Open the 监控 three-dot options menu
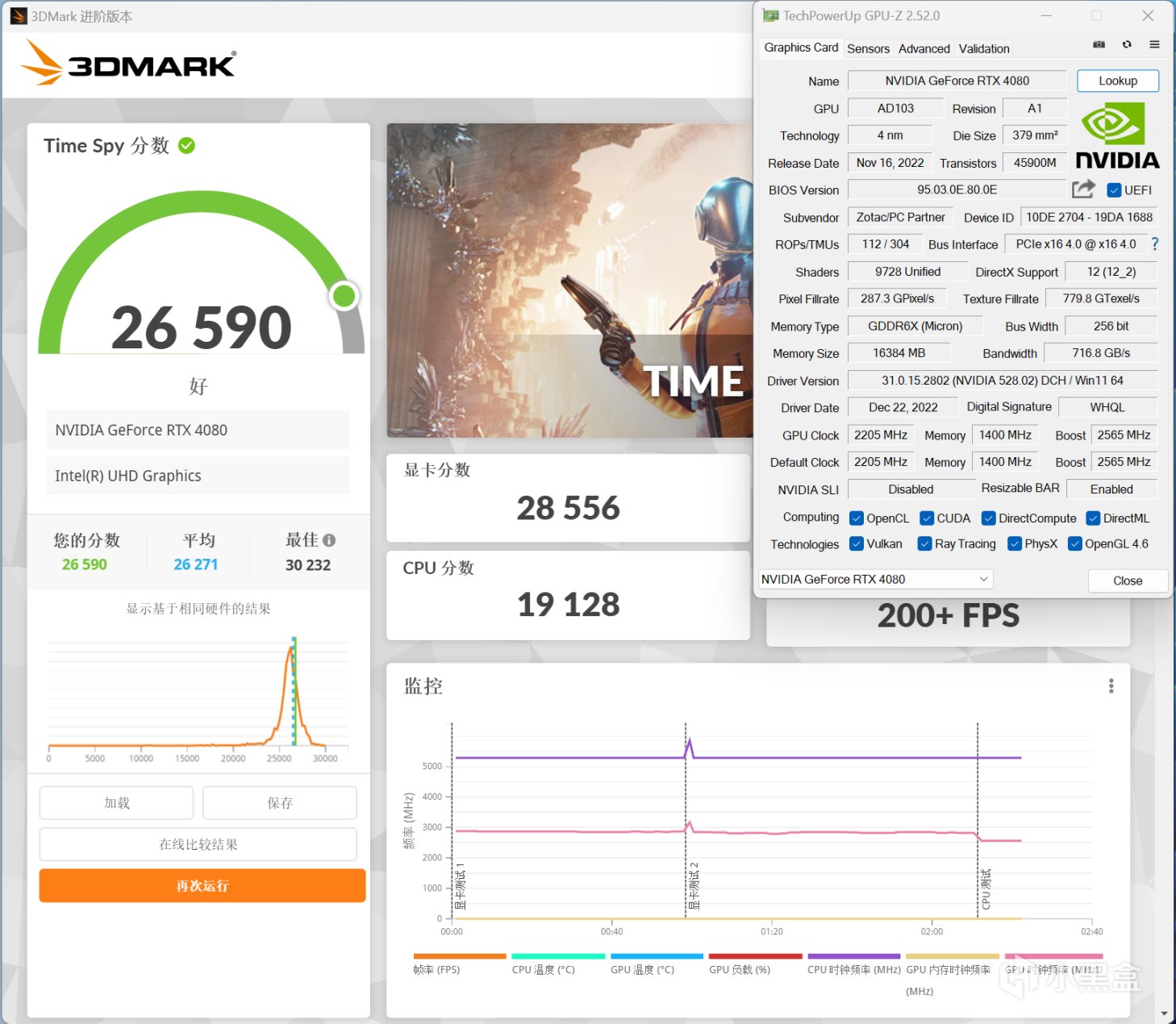 pos(1111,686)
